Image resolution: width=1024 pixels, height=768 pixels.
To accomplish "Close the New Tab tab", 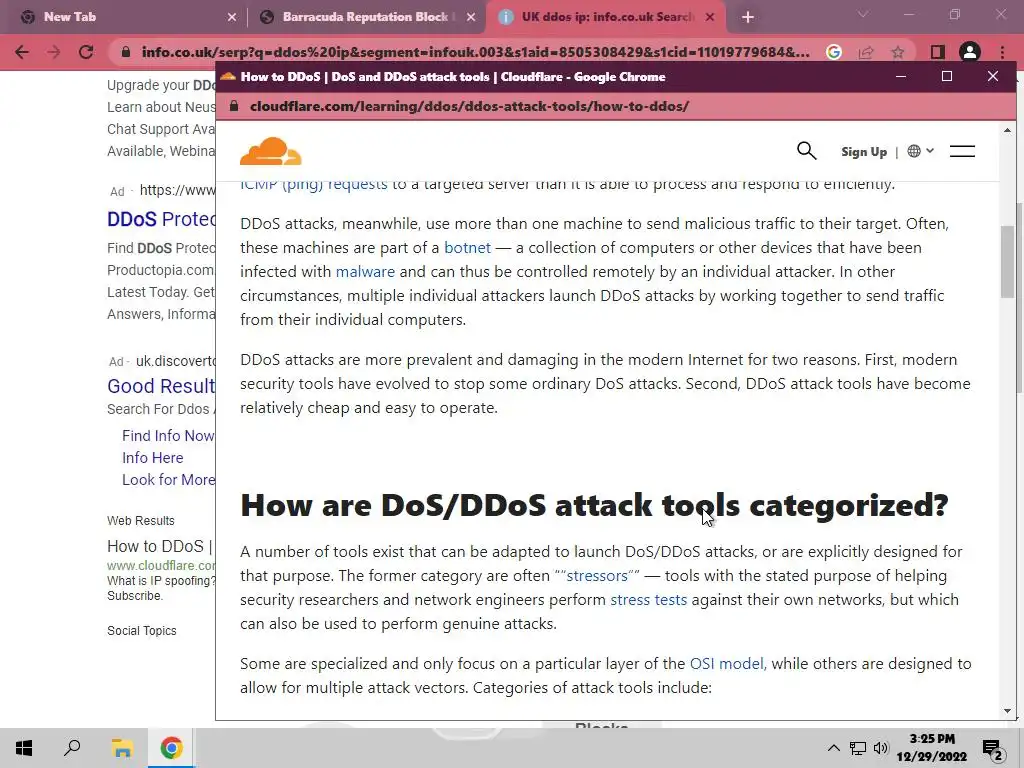I will (231, 18).
